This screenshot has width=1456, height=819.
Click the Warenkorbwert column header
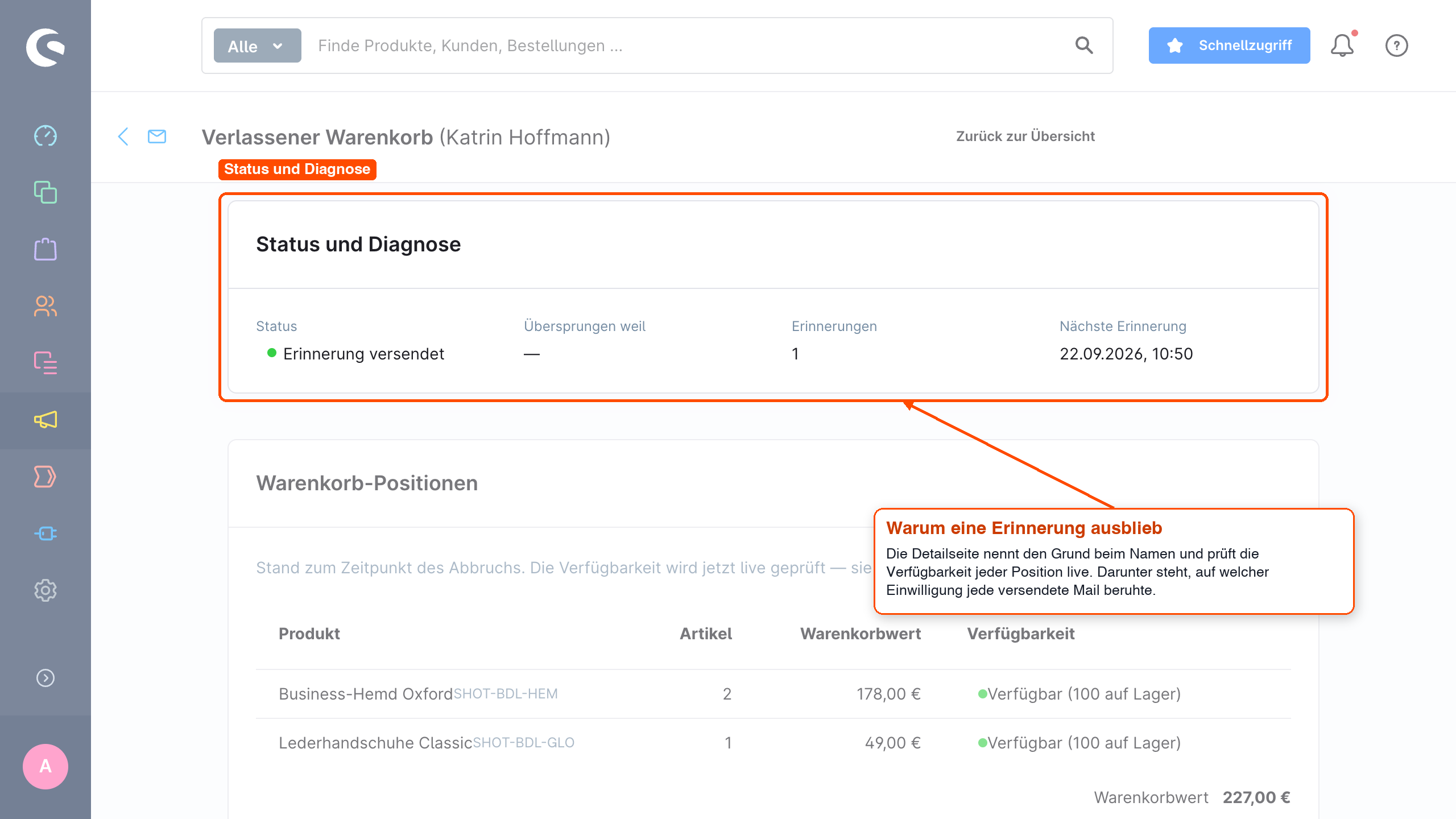click(861, 634)
